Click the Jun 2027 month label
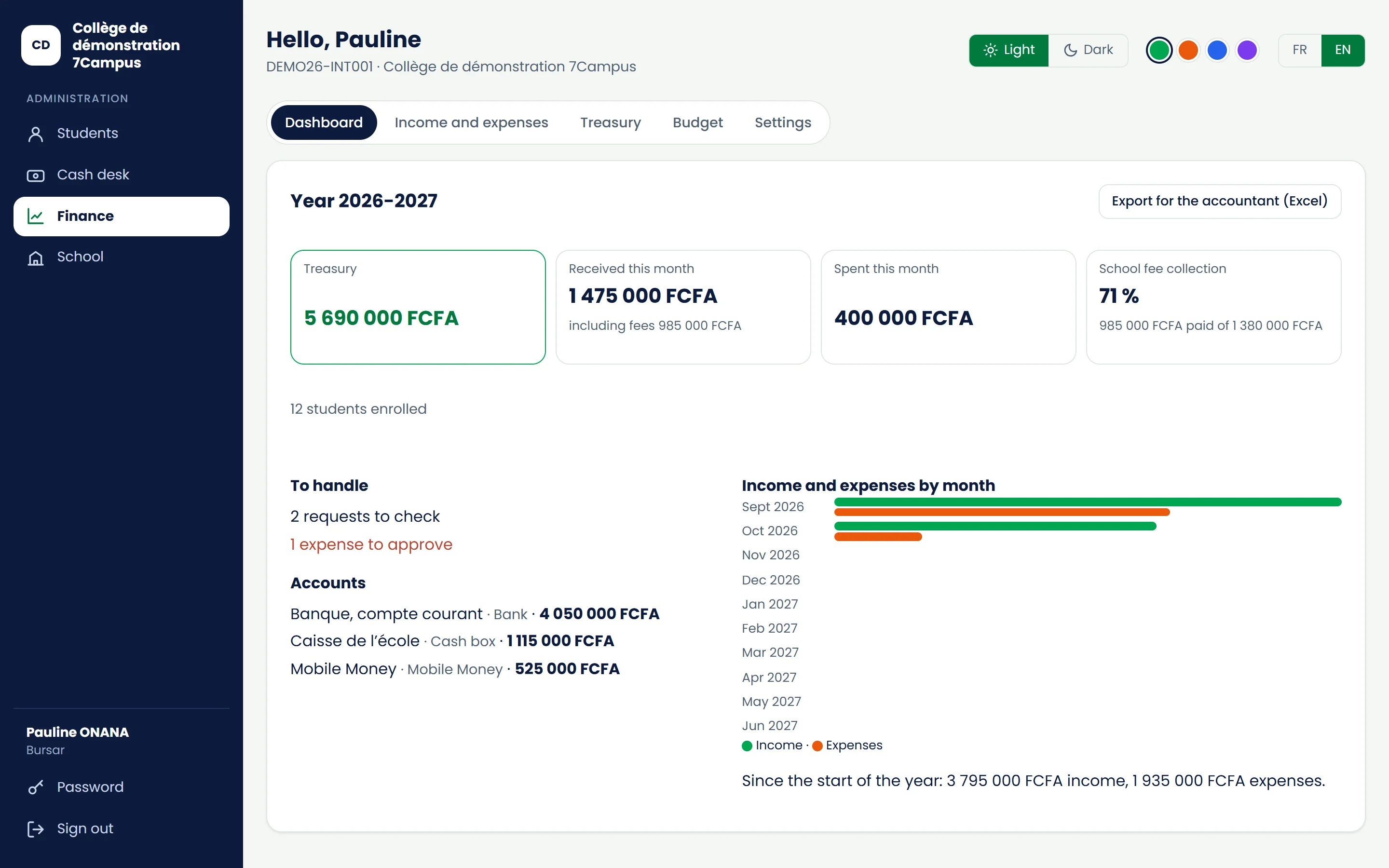This screenshot has width=1389, height=868. point(769,726)
